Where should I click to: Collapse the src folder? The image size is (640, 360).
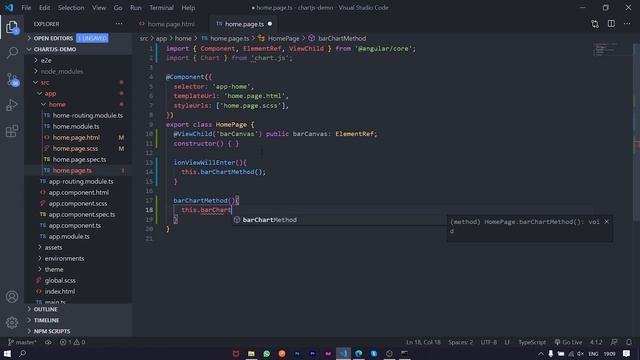click(x=45, y=82)
